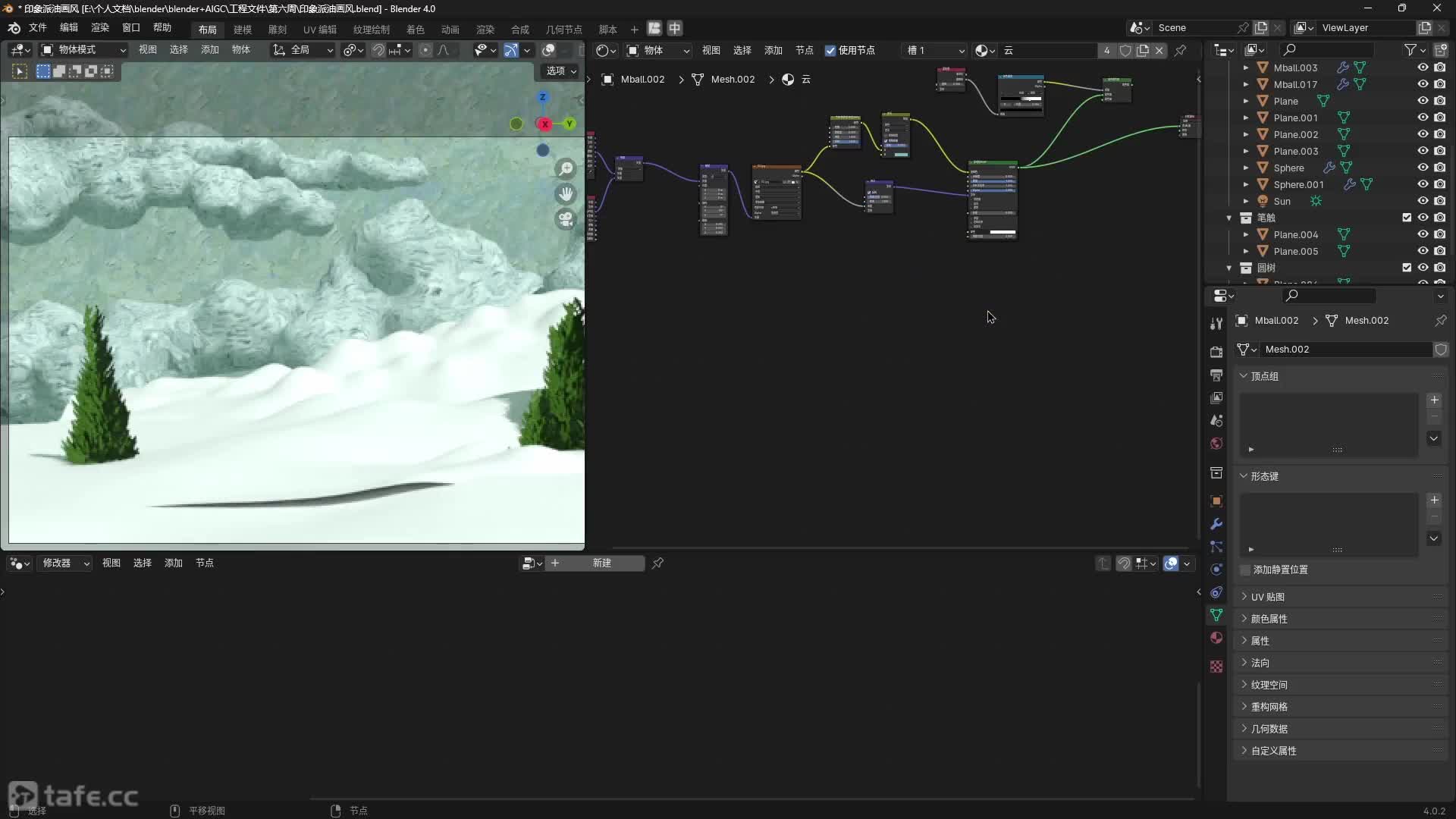Image resolution: width=1456 pixels, height=819 pixels.
Task: Switch to the 着色 workspace tab
Action: click(x=416, y=30)
